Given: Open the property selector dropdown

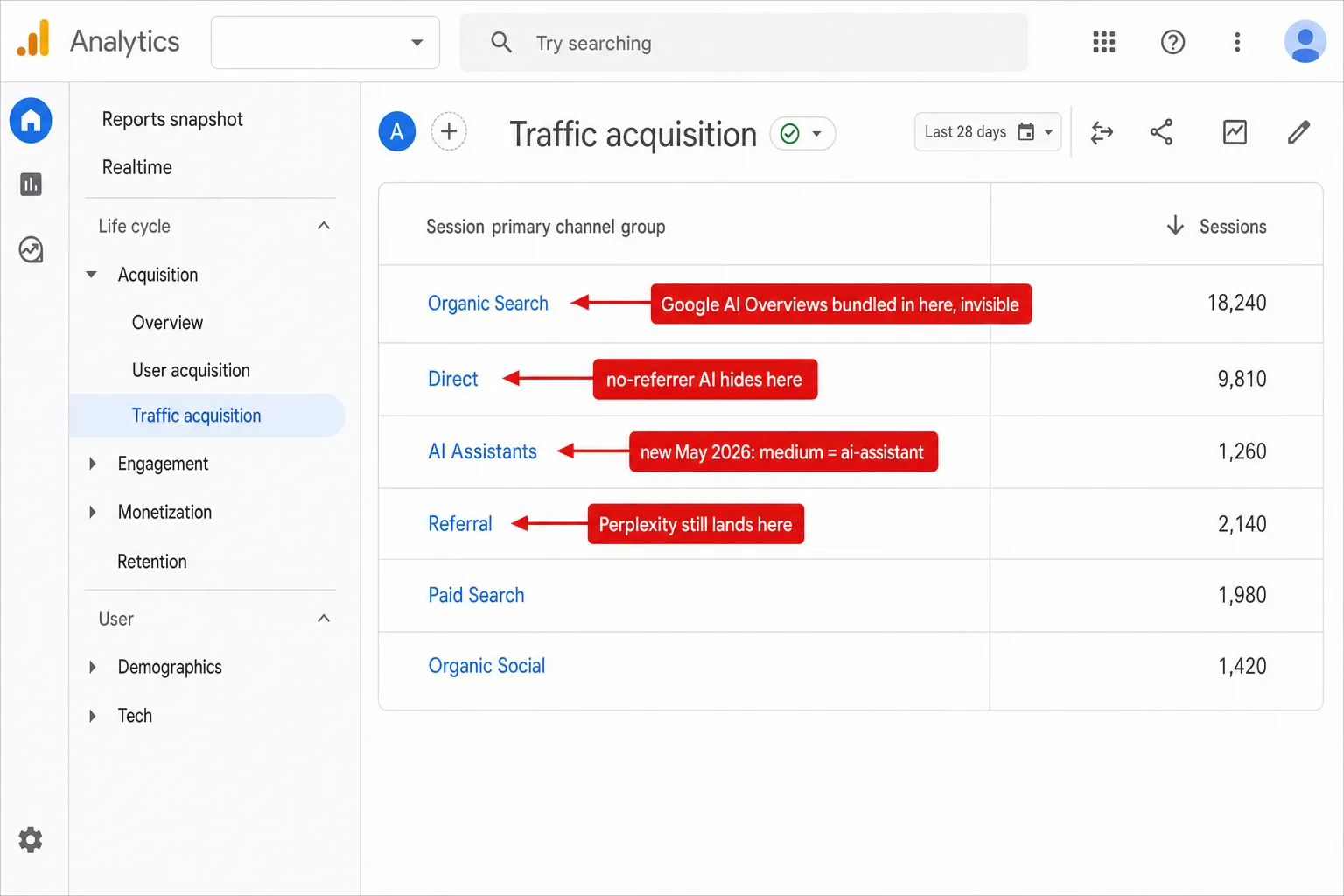Looking at the screenshot, I should point(325,42).
